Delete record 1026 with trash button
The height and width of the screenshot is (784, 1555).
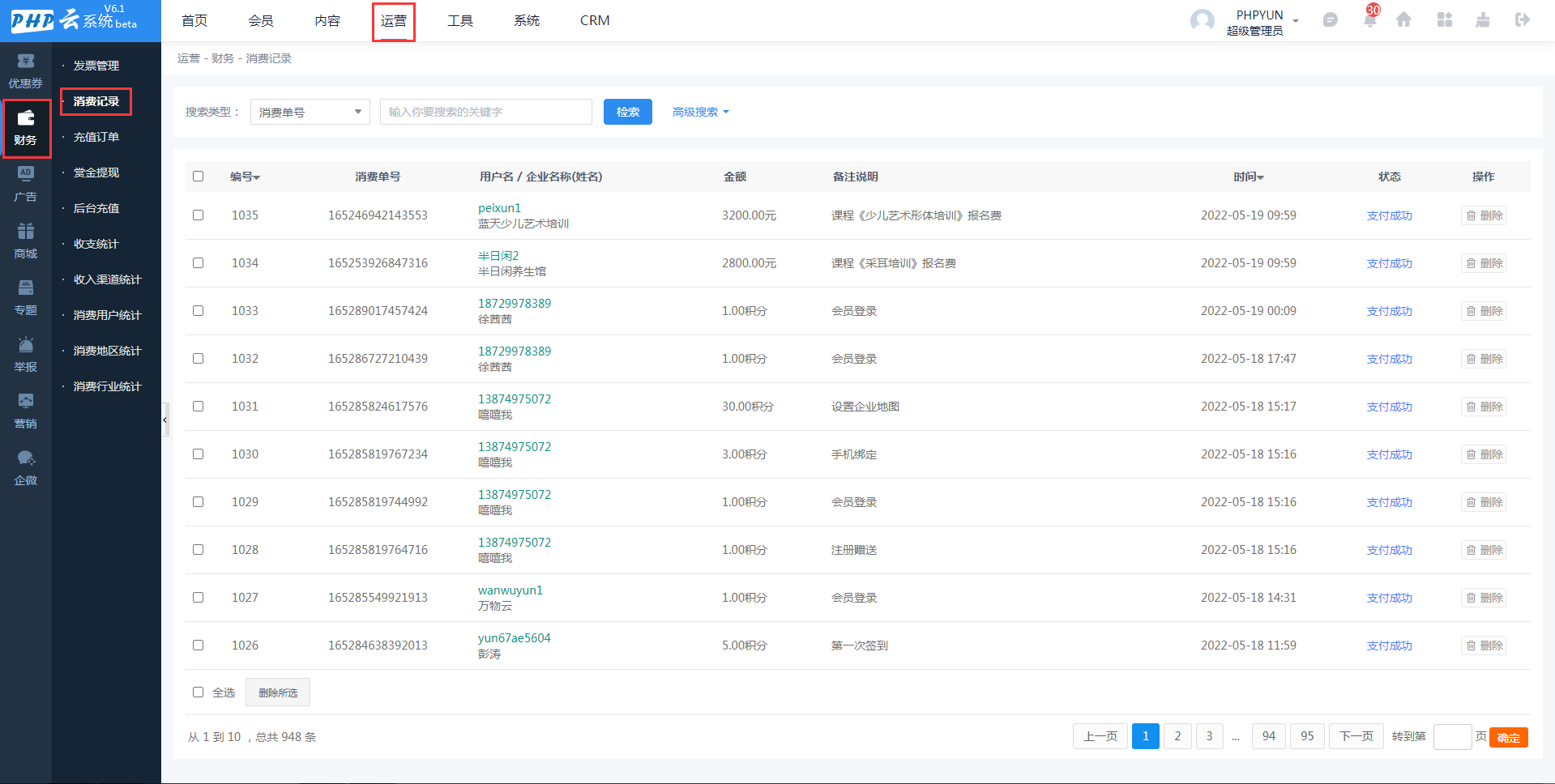[1484, 646]
